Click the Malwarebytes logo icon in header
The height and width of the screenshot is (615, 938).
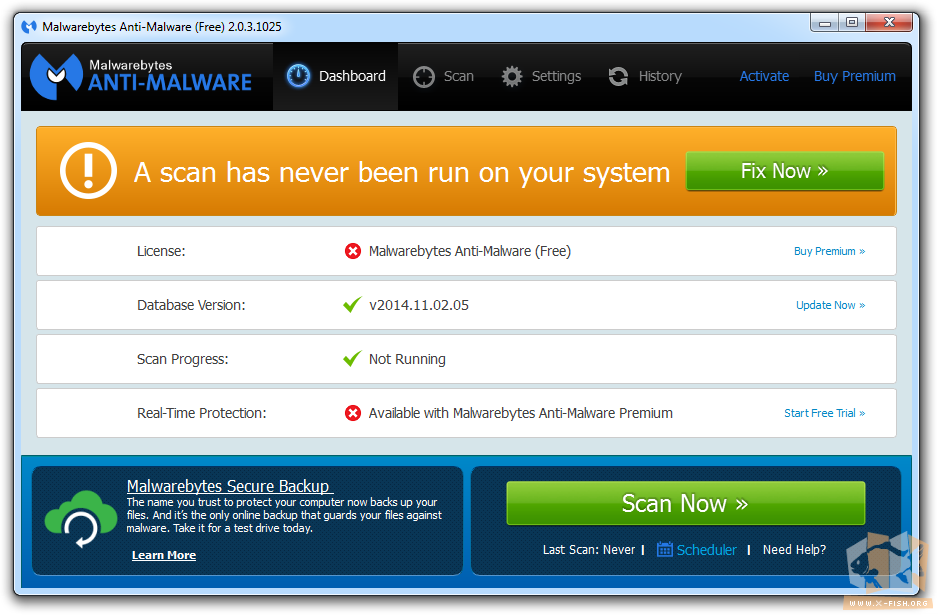[56, 76]
